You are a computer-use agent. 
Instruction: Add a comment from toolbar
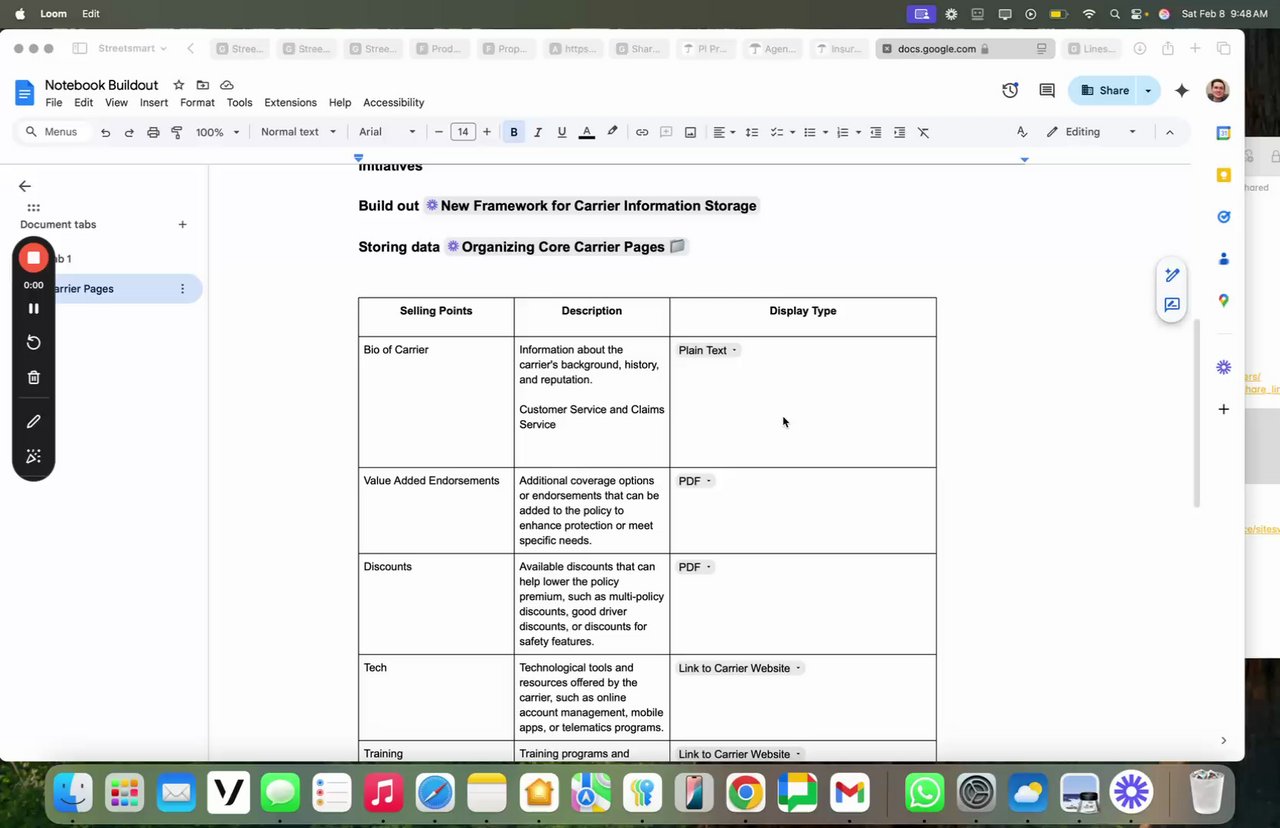pos(666,132)
